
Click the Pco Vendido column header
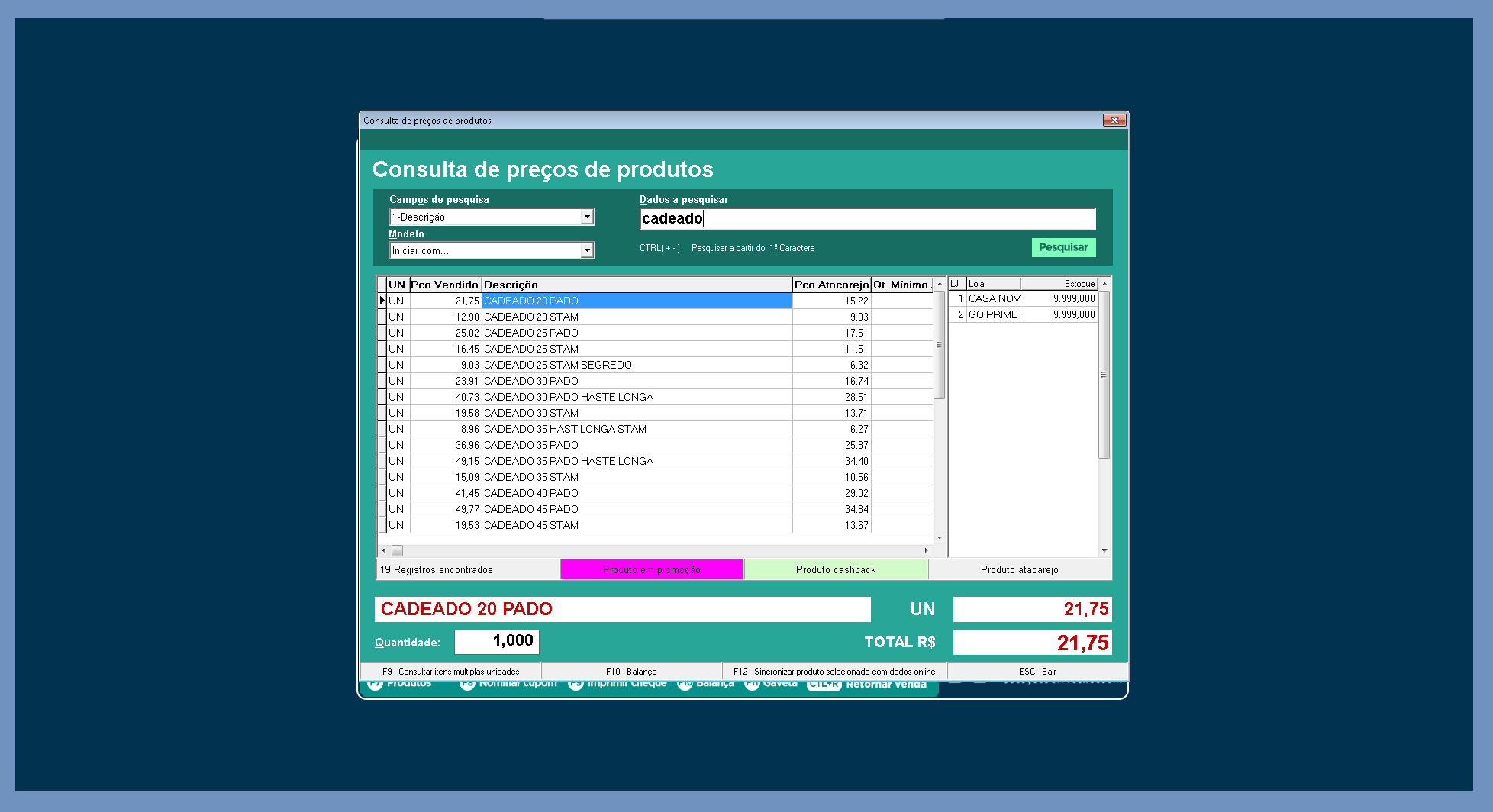445,285
